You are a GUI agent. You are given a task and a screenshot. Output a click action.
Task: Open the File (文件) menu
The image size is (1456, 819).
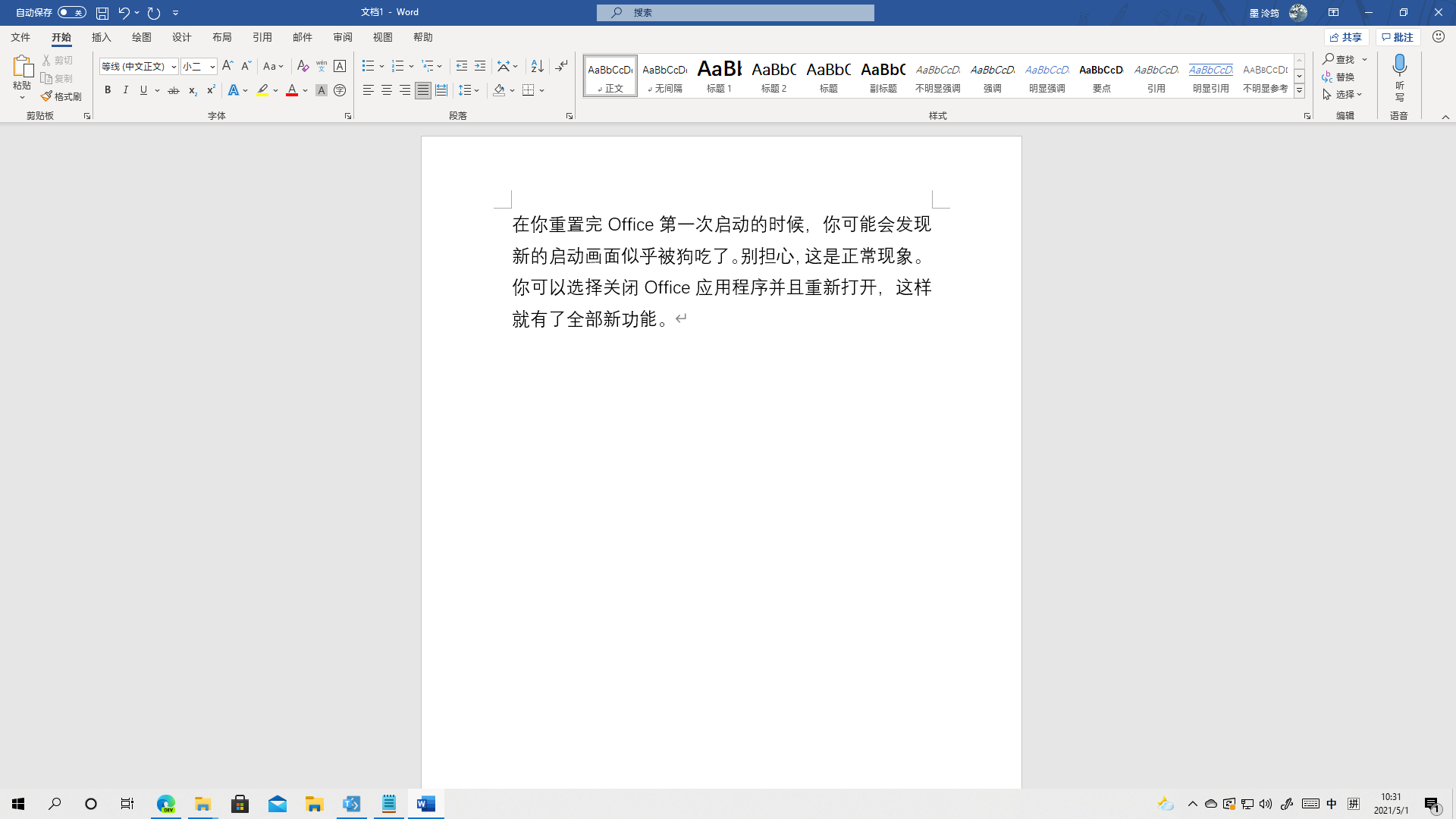pyautogui.click(x=20, y=37)
